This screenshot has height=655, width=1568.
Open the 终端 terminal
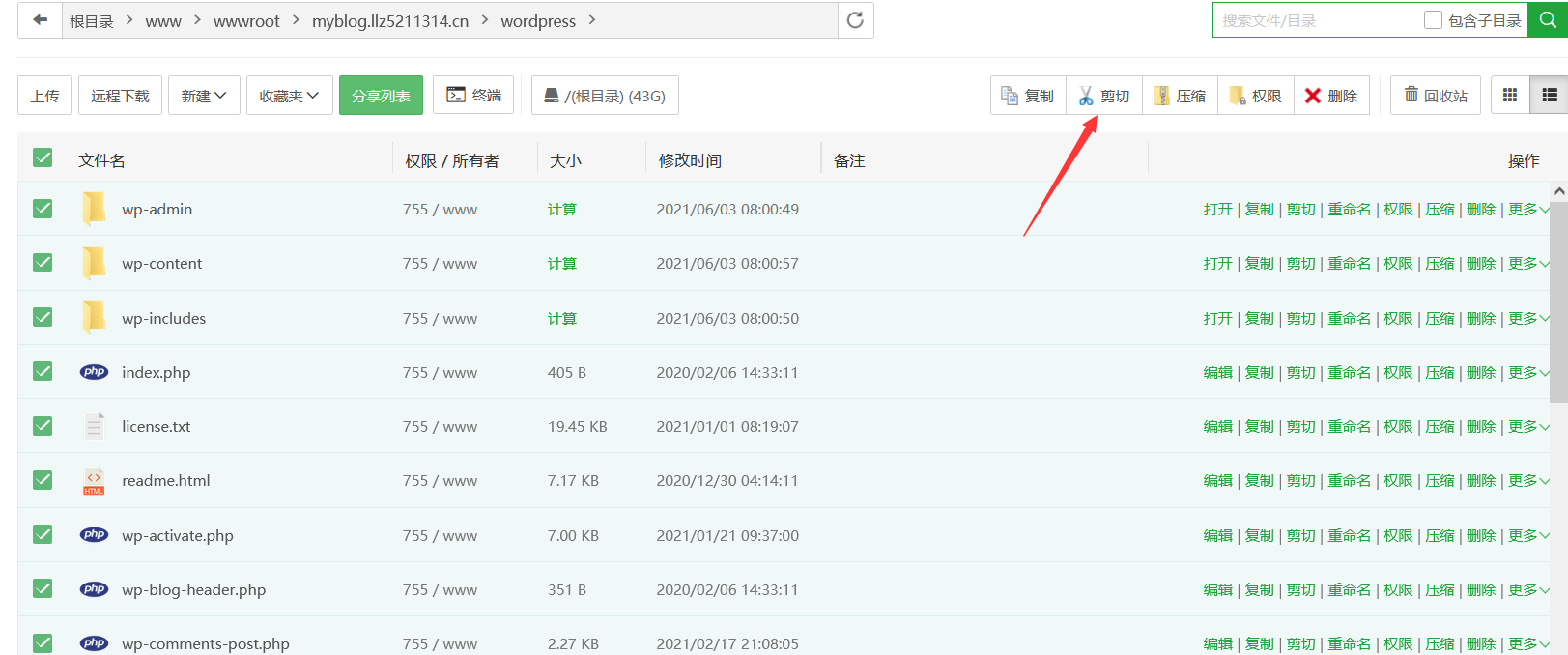[473, 95]
